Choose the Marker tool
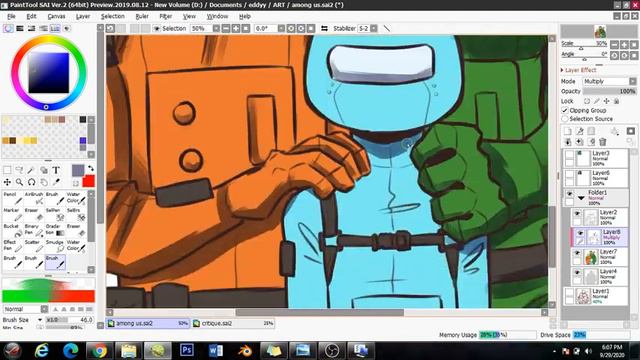 pos(13,214)
